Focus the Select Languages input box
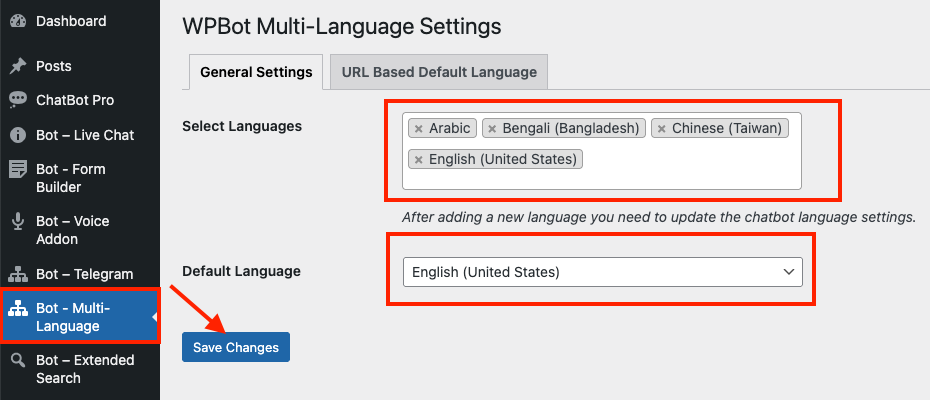 point(602,151)
